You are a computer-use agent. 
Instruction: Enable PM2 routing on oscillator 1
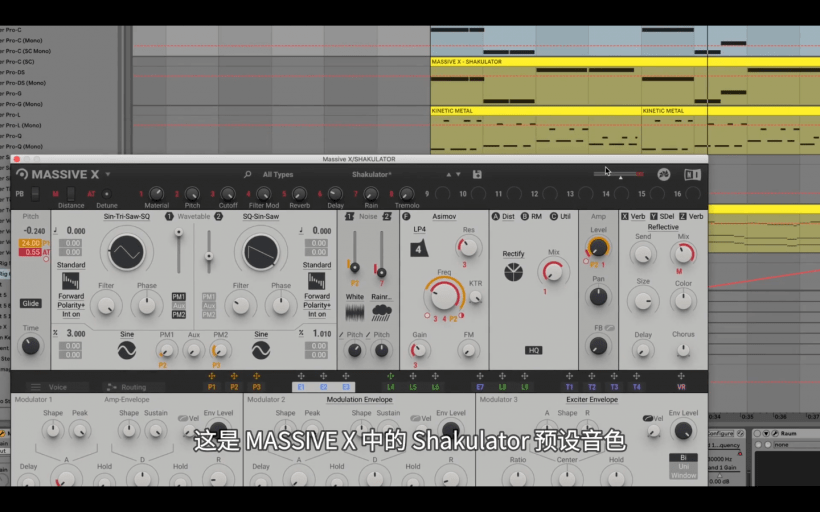[179, 314]
